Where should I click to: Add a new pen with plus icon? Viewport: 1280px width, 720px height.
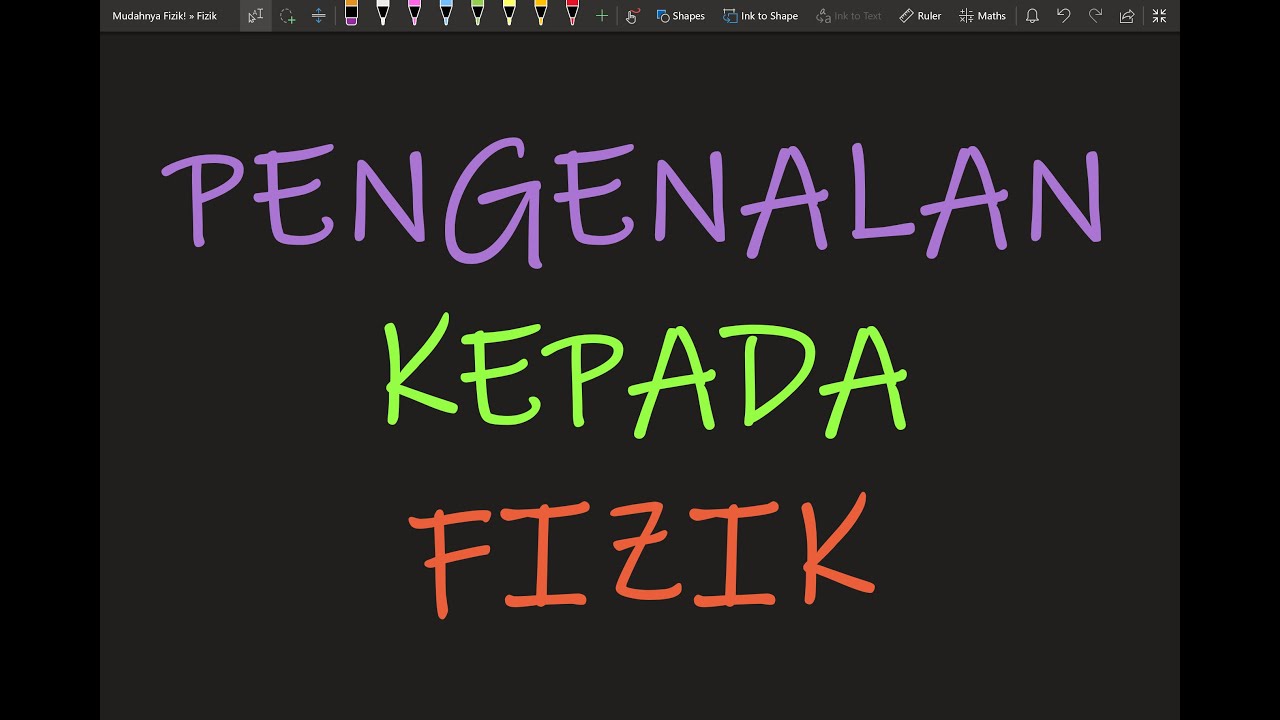pyautogui.click(x=601, y=16)
